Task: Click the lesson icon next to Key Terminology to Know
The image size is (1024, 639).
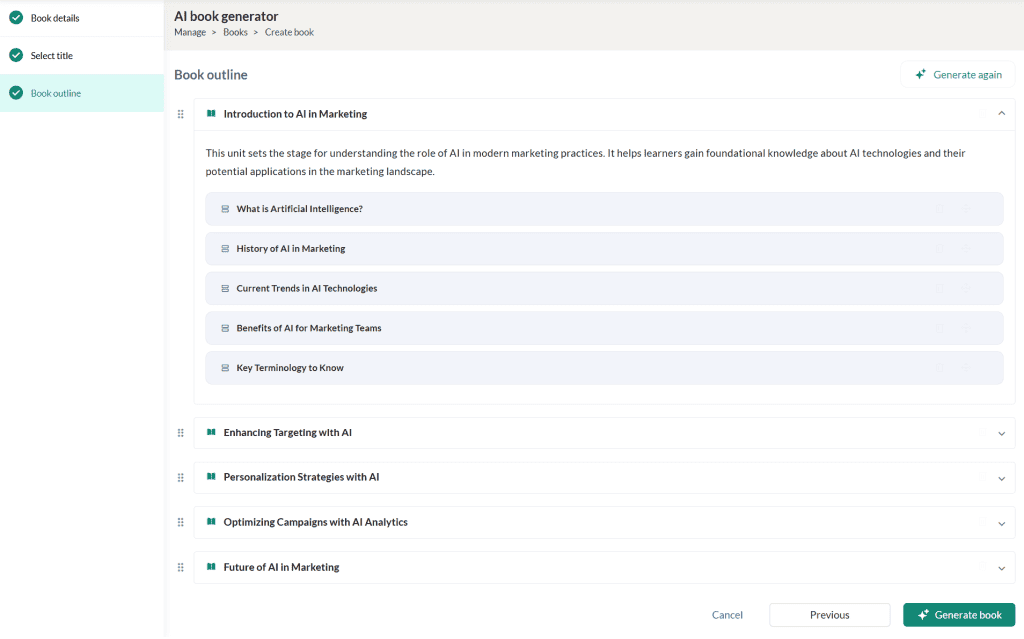Action: [225, 368]
